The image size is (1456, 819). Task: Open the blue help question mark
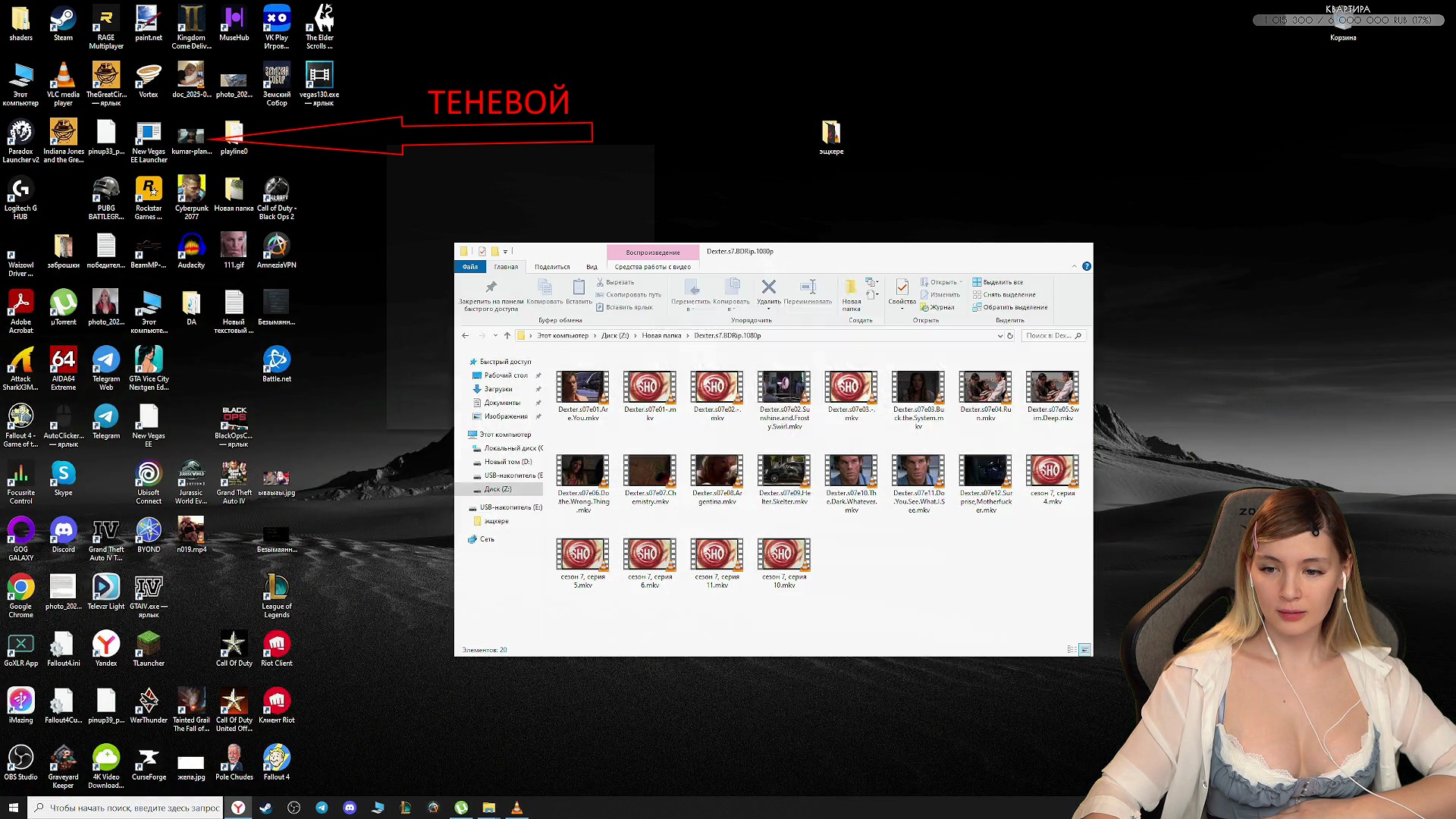point(1087,266)
